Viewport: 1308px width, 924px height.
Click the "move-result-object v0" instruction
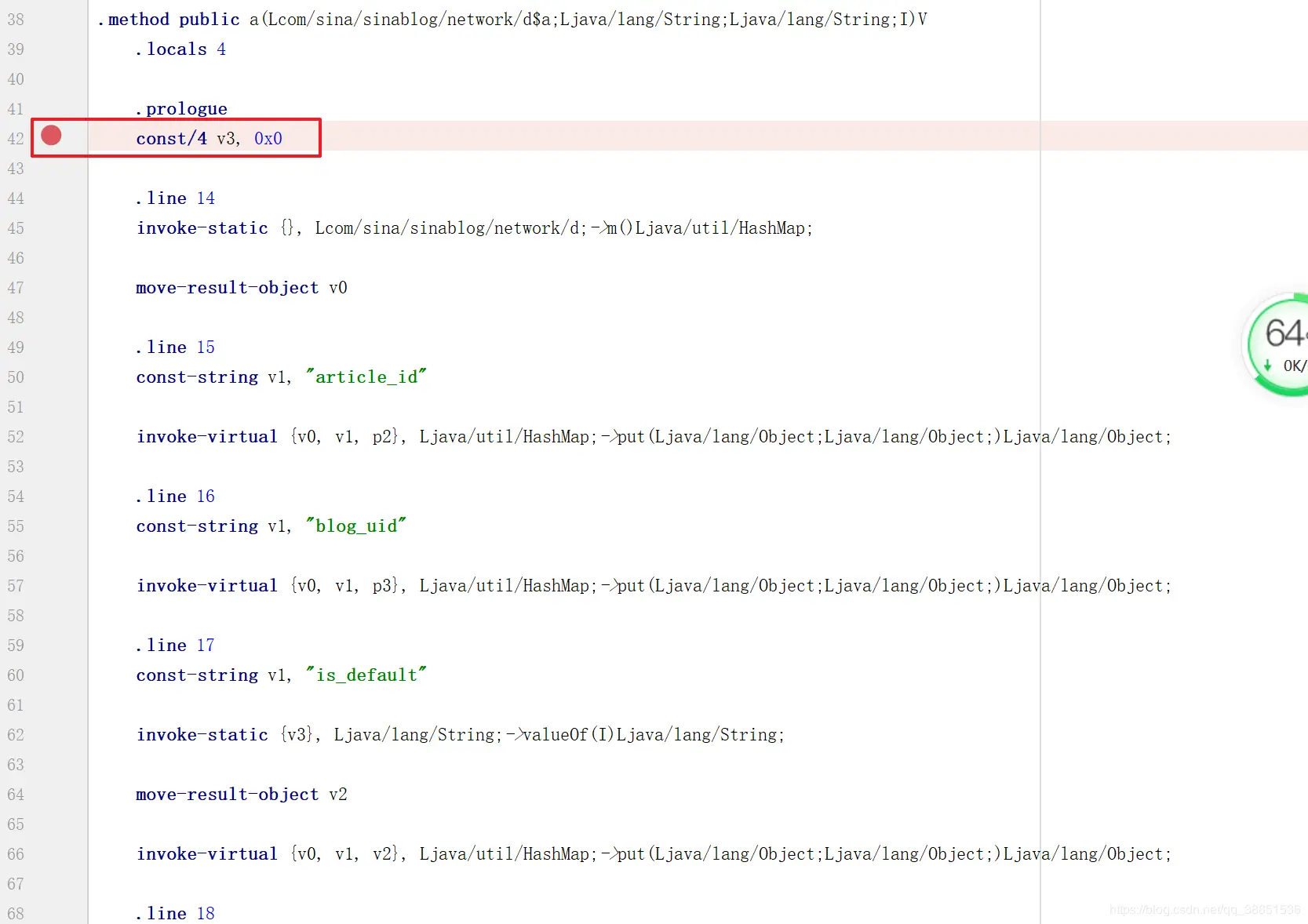coord(242,288)
